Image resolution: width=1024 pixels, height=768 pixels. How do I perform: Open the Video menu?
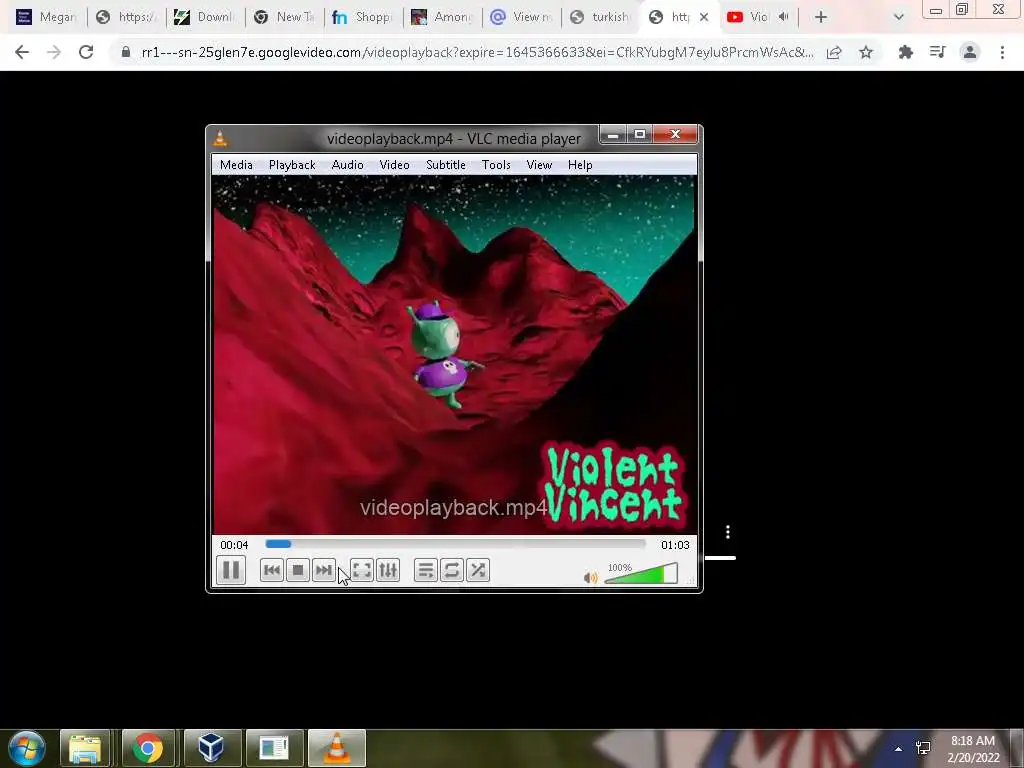coord(394,165)
